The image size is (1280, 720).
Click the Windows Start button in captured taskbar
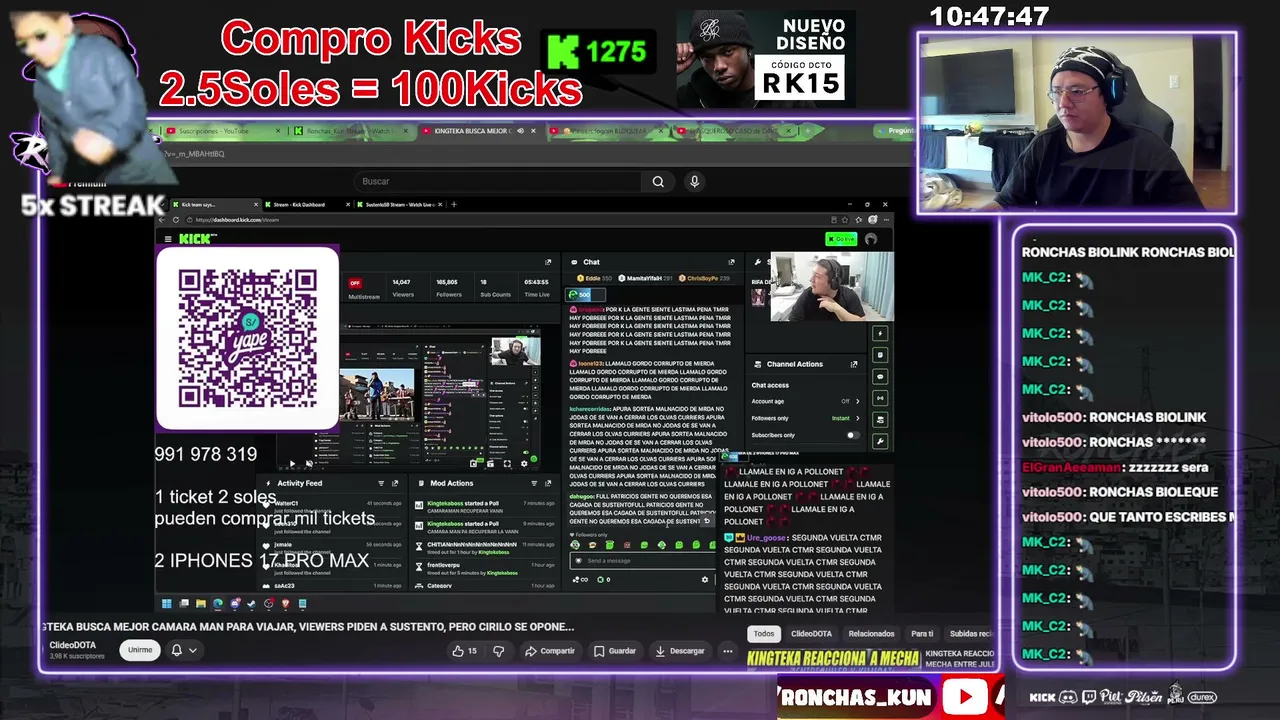pyautogui.click(x=166, y=603)
